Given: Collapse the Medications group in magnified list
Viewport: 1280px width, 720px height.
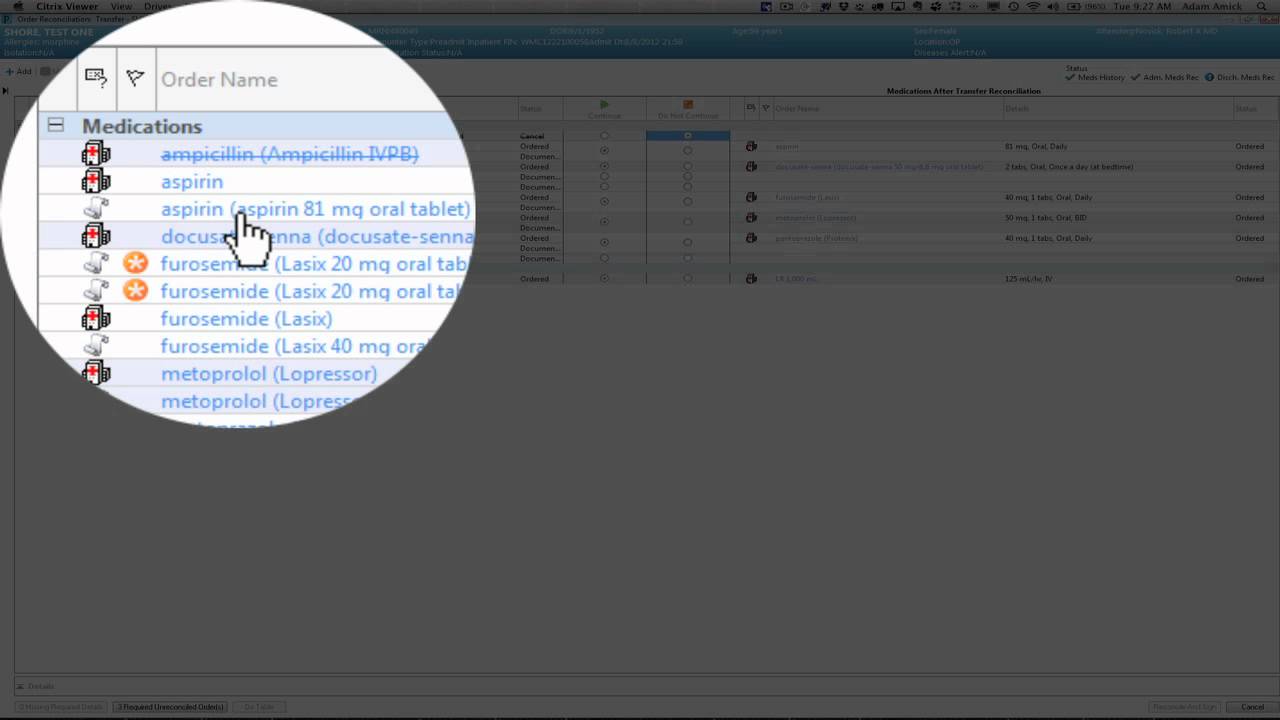Looking at the screenshot, I should coord(55,125).
